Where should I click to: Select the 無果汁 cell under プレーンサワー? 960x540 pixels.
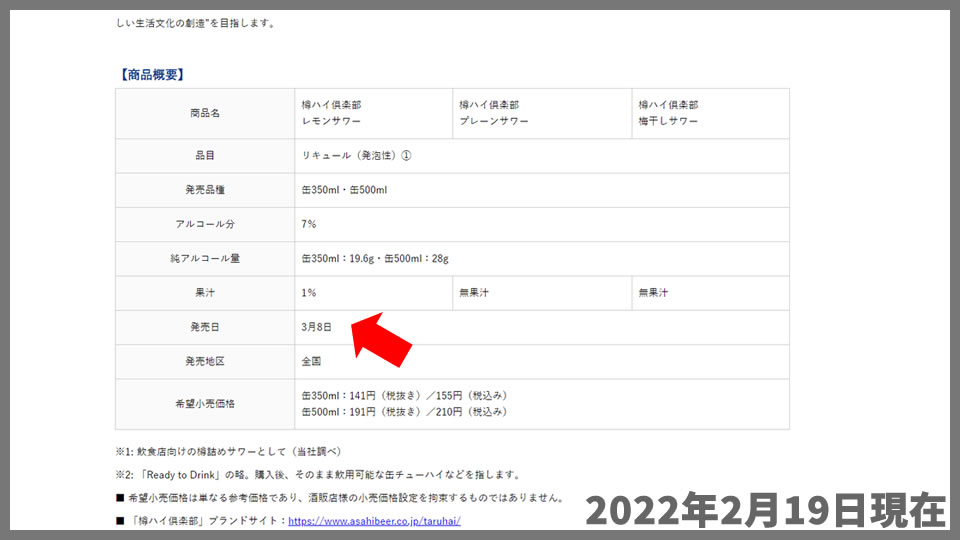click(x=542, y=293)
